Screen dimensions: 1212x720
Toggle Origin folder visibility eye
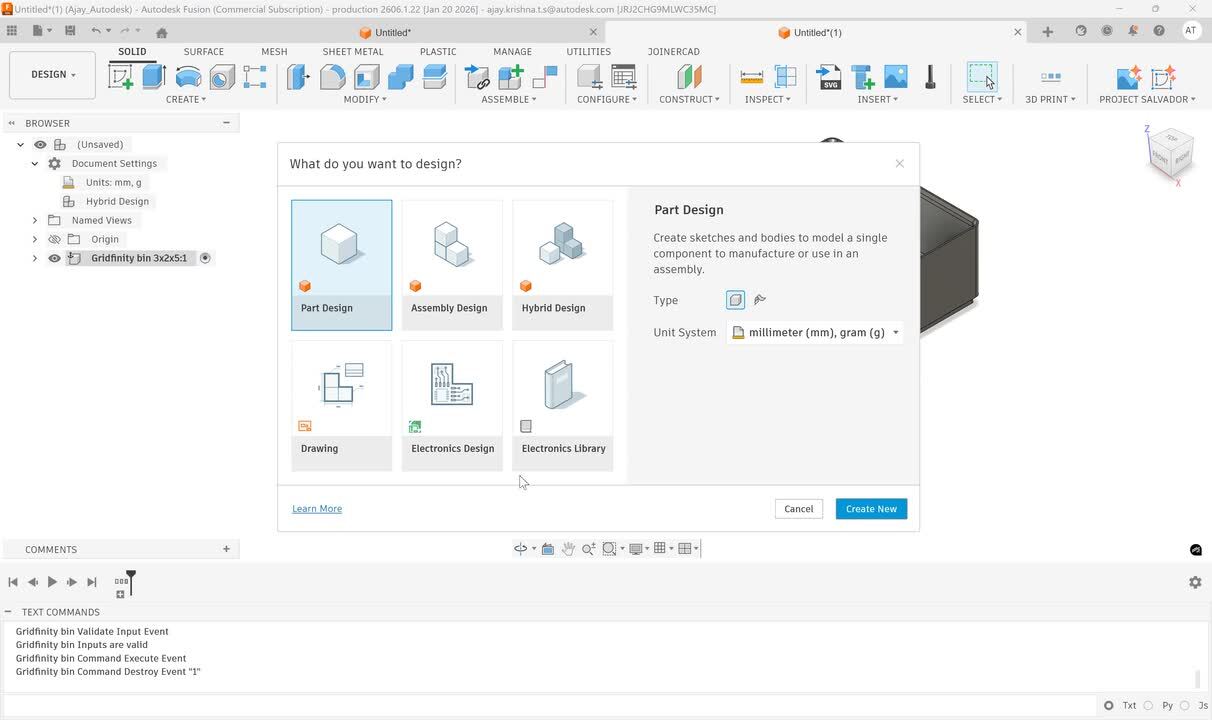tap(55, 239)
